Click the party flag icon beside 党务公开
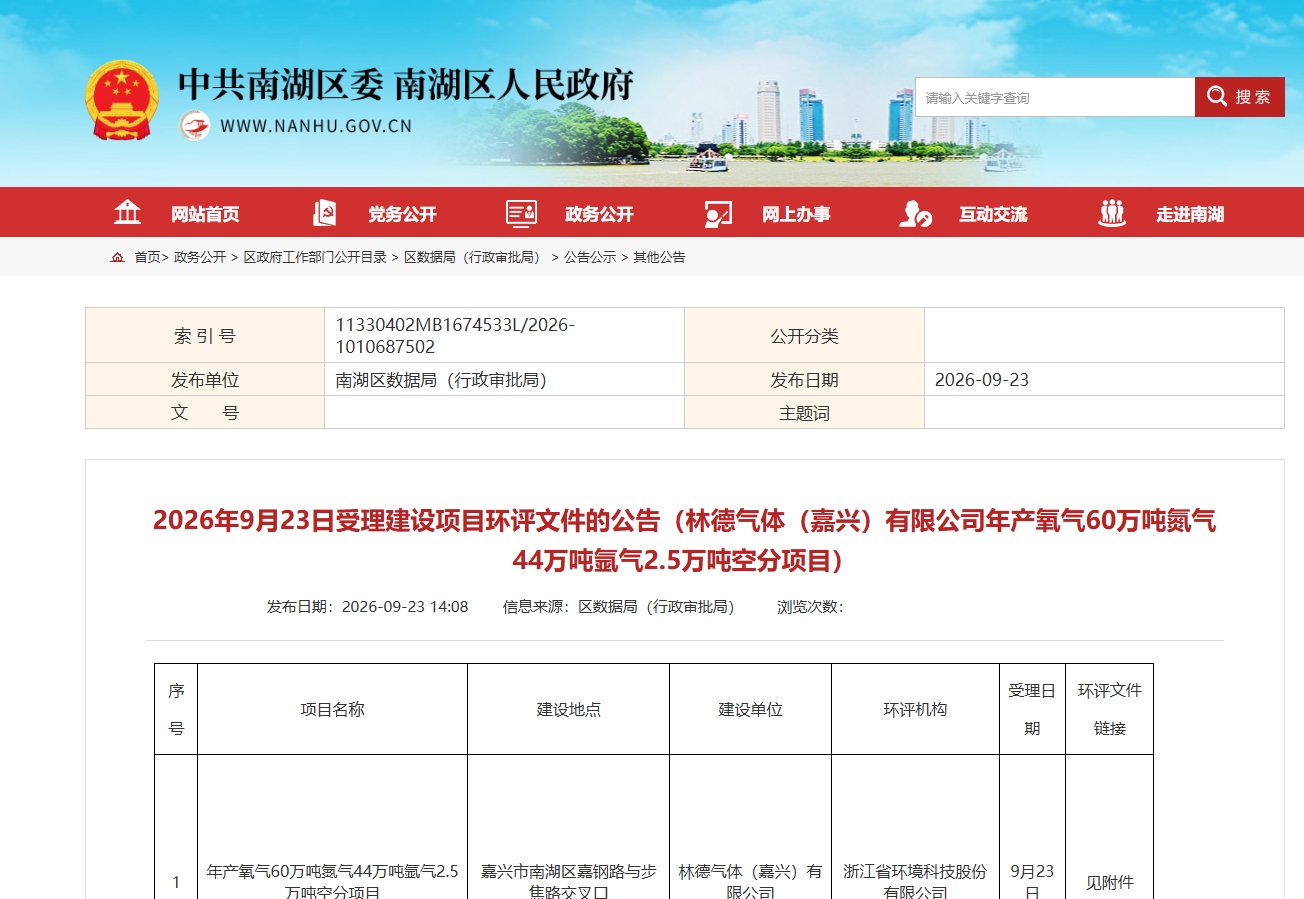1304x899 pixels. click(325, 213)
